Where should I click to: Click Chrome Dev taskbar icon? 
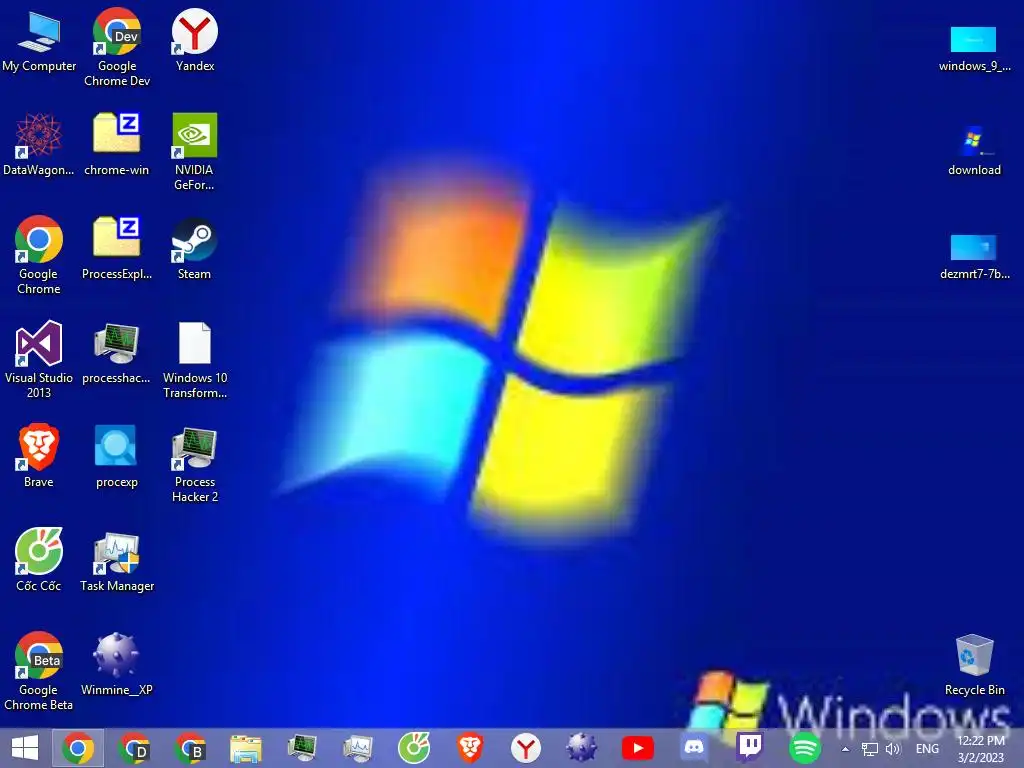point(134,748)
